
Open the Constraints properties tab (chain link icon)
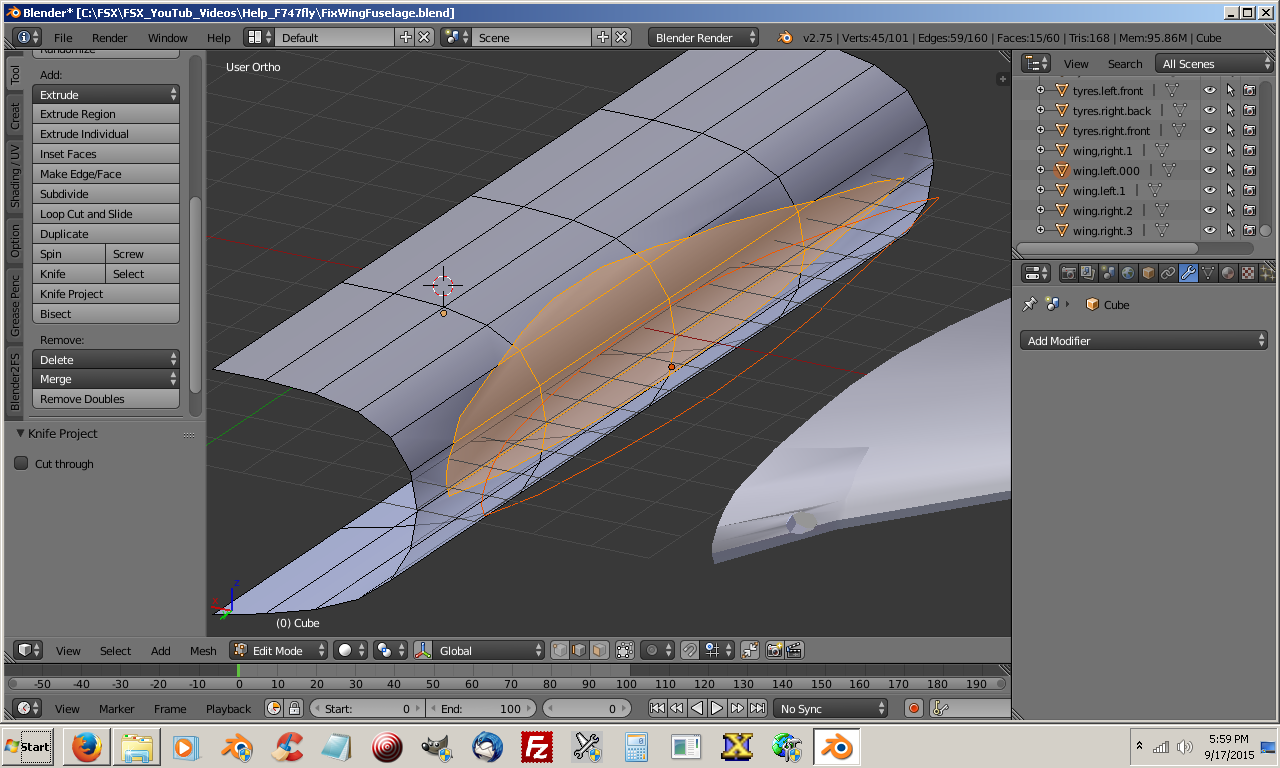(1168, 273)
